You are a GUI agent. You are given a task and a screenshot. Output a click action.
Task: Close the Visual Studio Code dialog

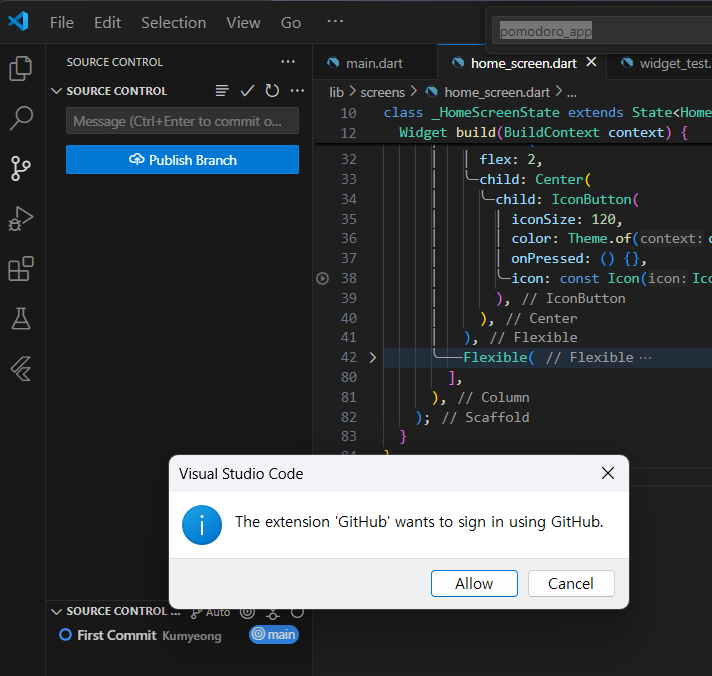[608, 473]
